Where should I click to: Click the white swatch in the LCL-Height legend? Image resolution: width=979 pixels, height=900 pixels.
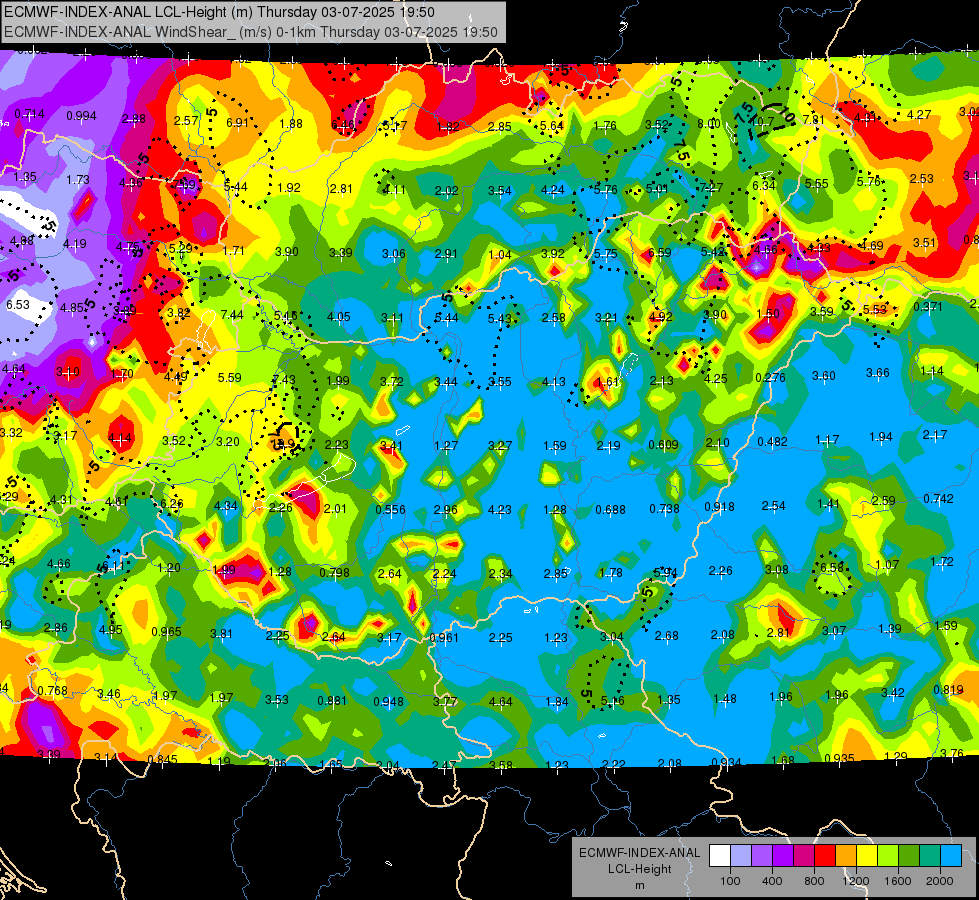coord(720,856)
